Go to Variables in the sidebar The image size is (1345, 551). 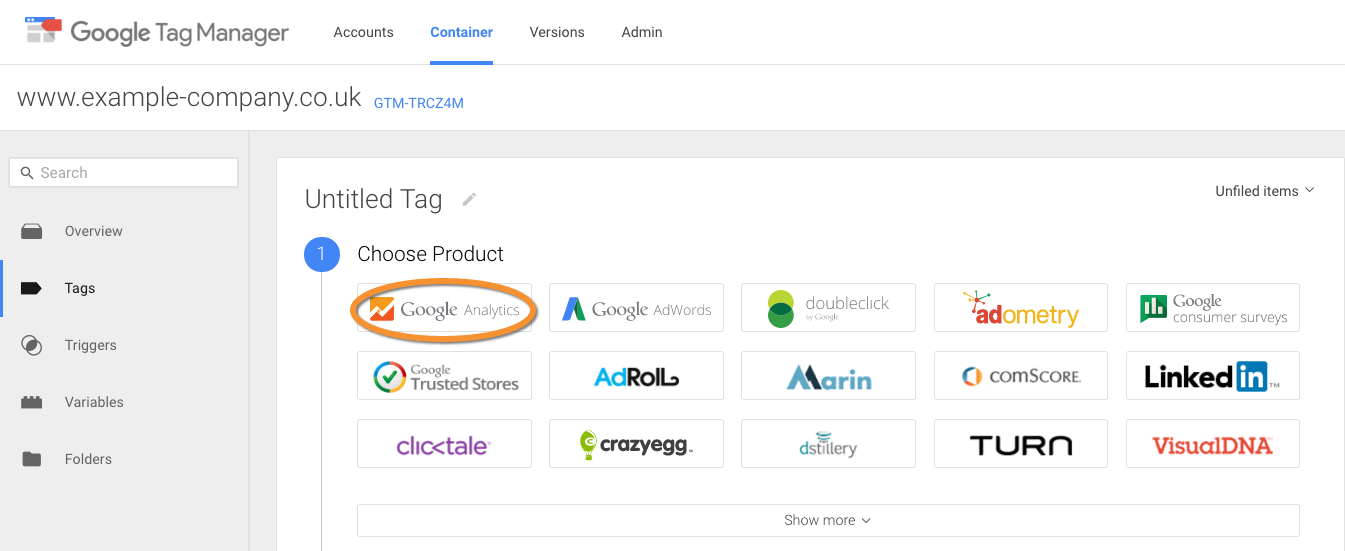[94, 402]
